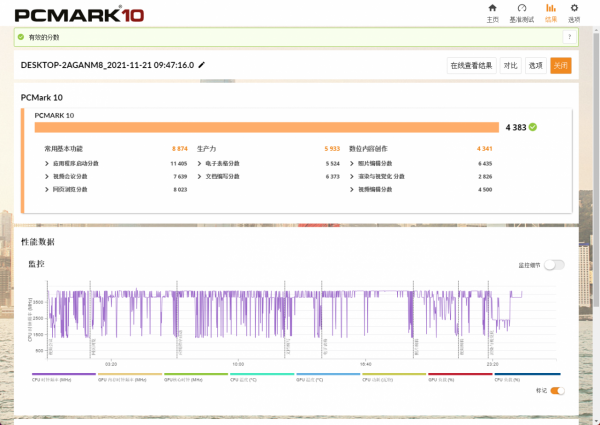Click the question mark help icon

[568, 37]
